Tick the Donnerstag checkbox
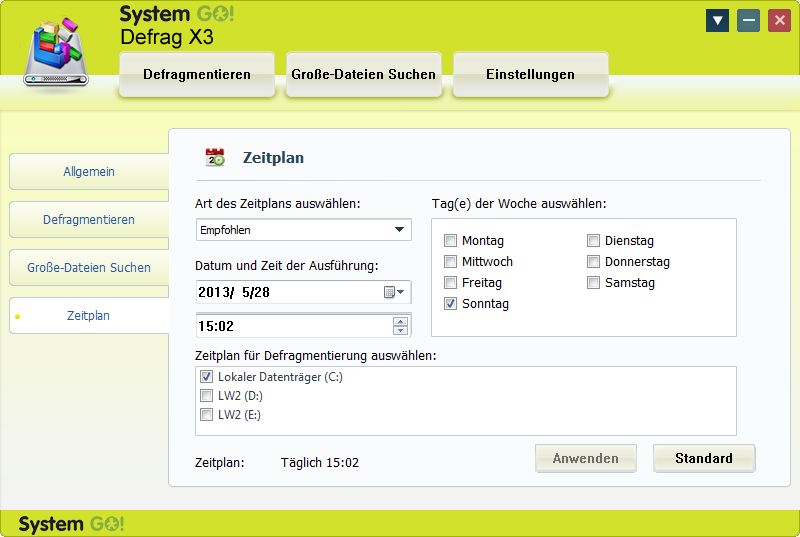 (593, 262)
